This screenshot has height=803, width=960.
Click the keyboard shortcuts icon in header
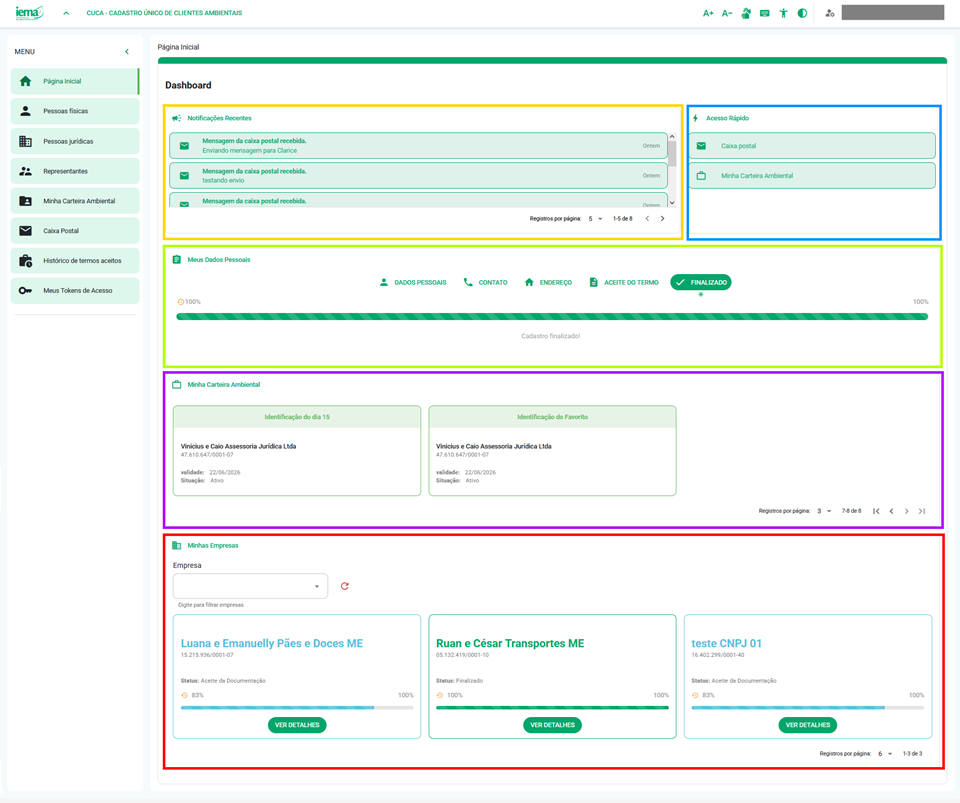pos(765,13)
